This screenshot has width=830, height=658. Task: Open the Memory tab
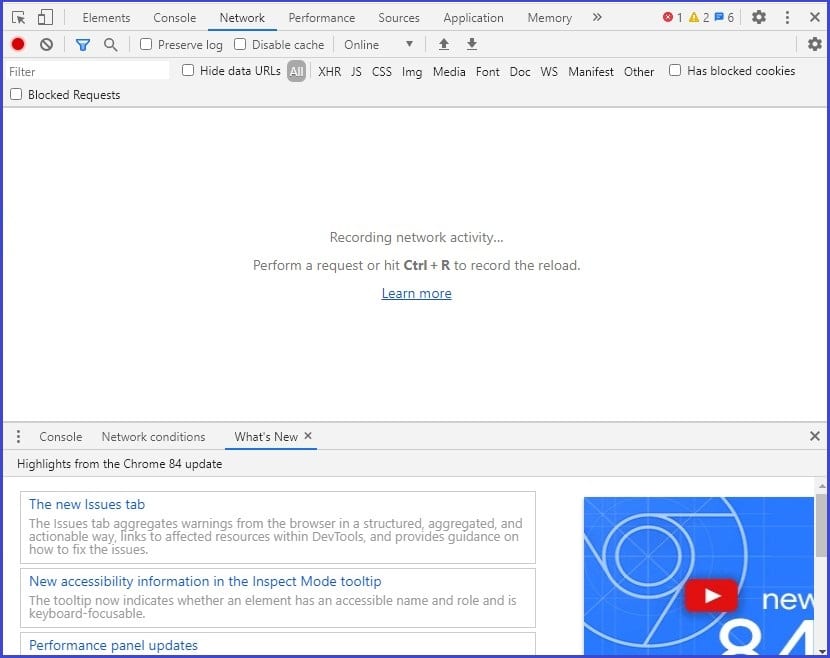coord(549,18)
